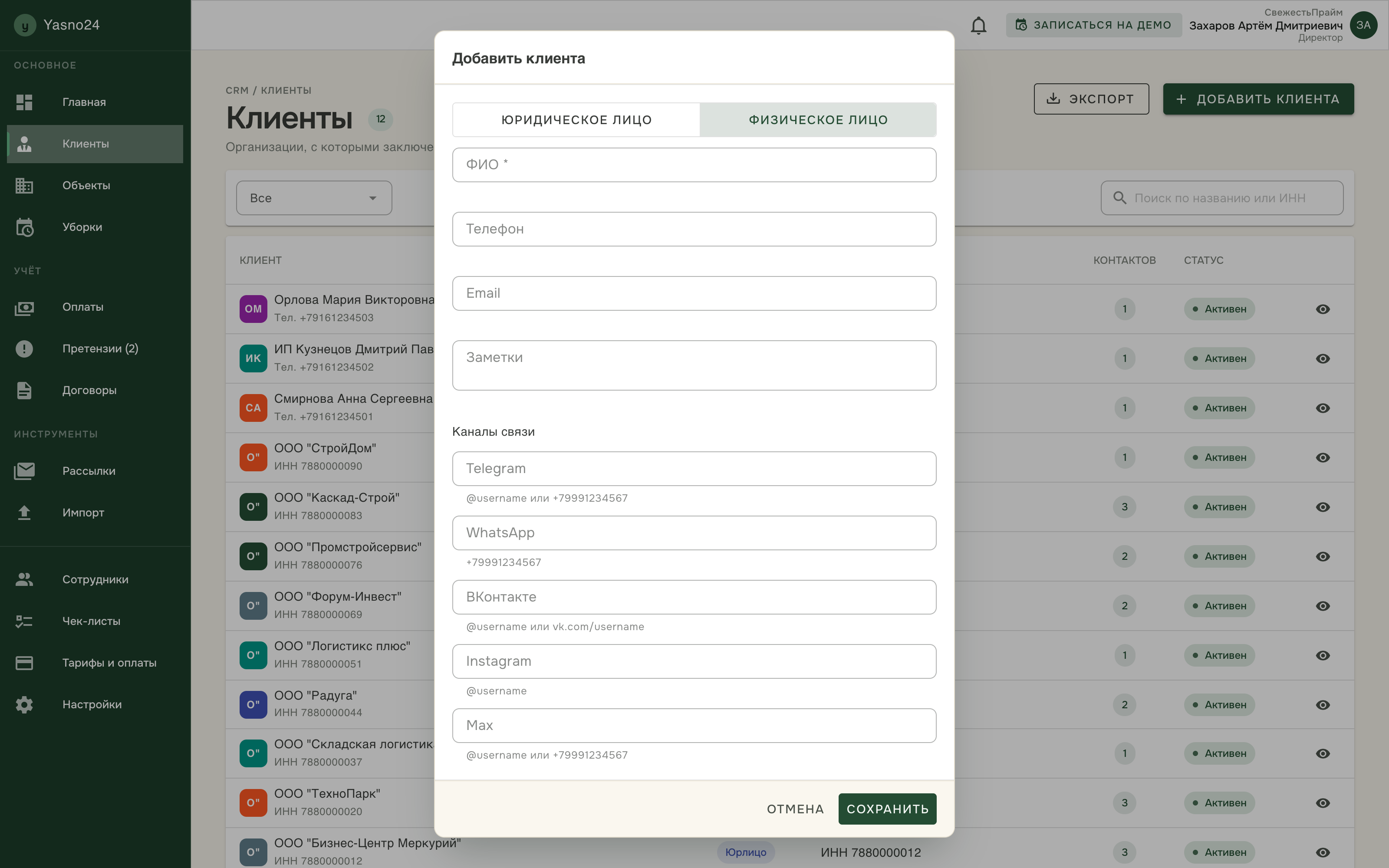1389x868 pixels.
Task: Click the Экспорт button
Action: (1091, 99)
